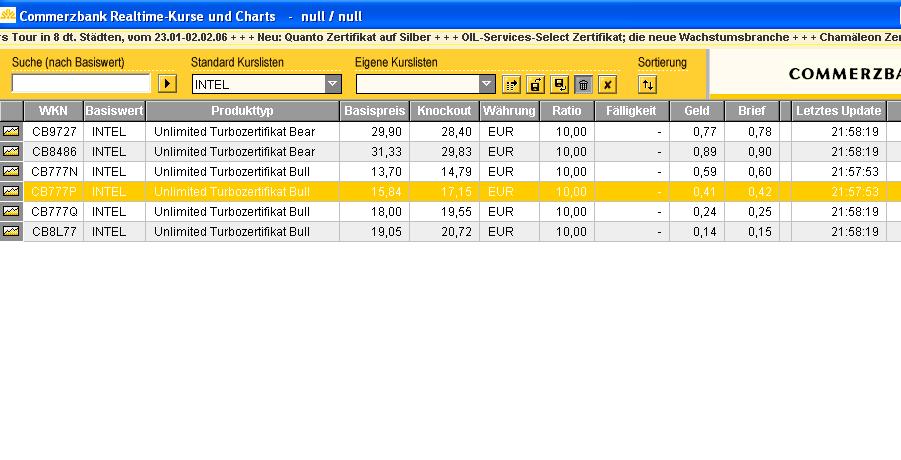Select WKN cell CB8L77

(54, 231)
